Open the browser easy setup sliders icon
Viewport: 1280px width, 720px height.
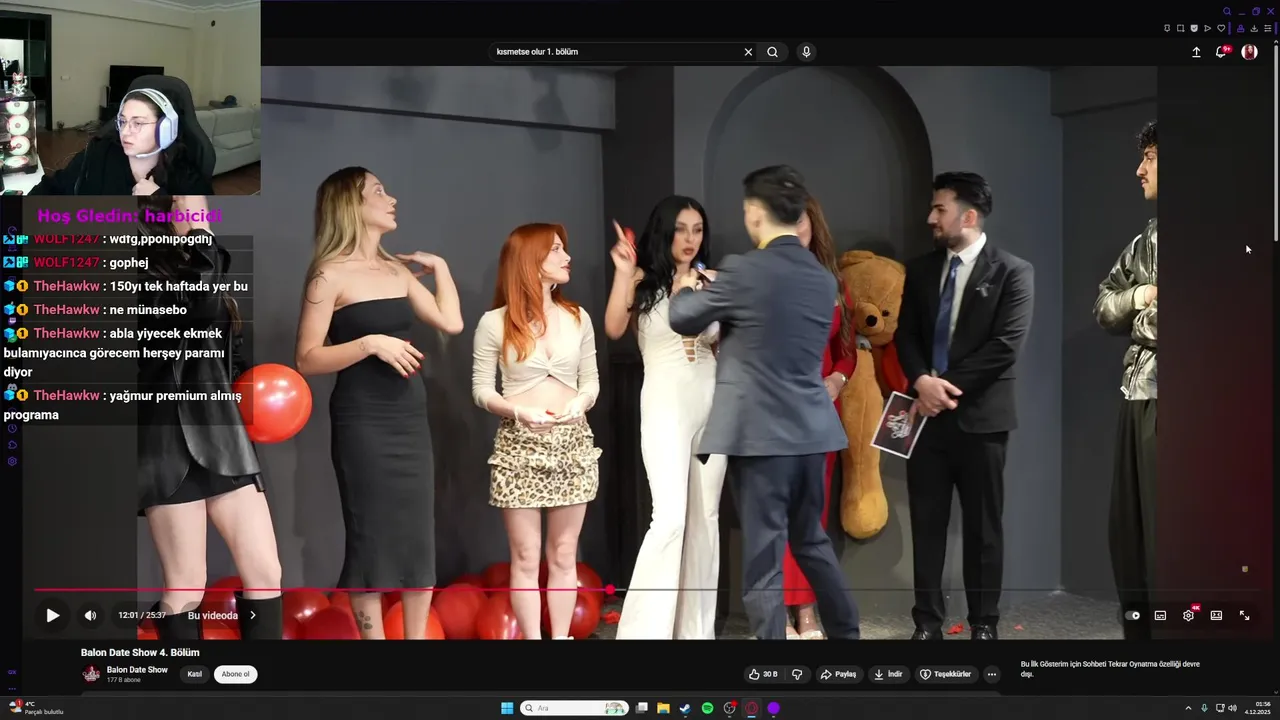(x=1267, y=28)
